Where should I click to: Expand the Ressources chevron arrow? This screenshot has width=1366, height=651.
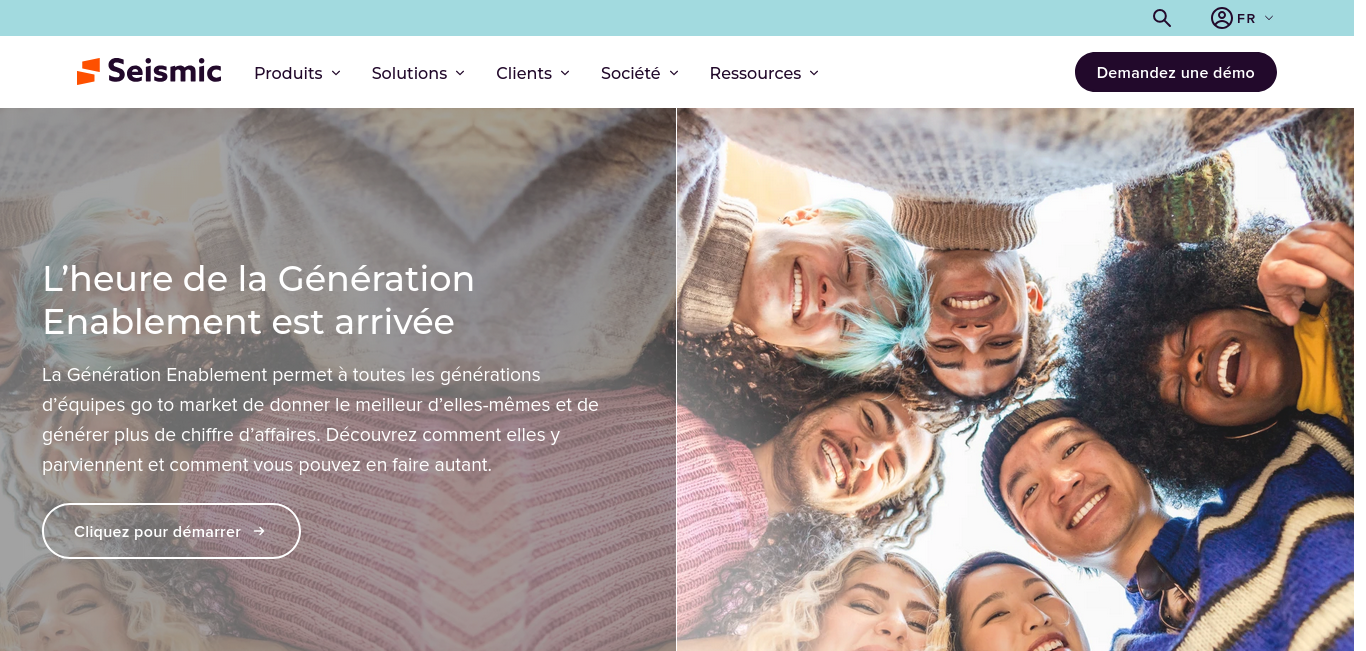(x=814, y=73)
